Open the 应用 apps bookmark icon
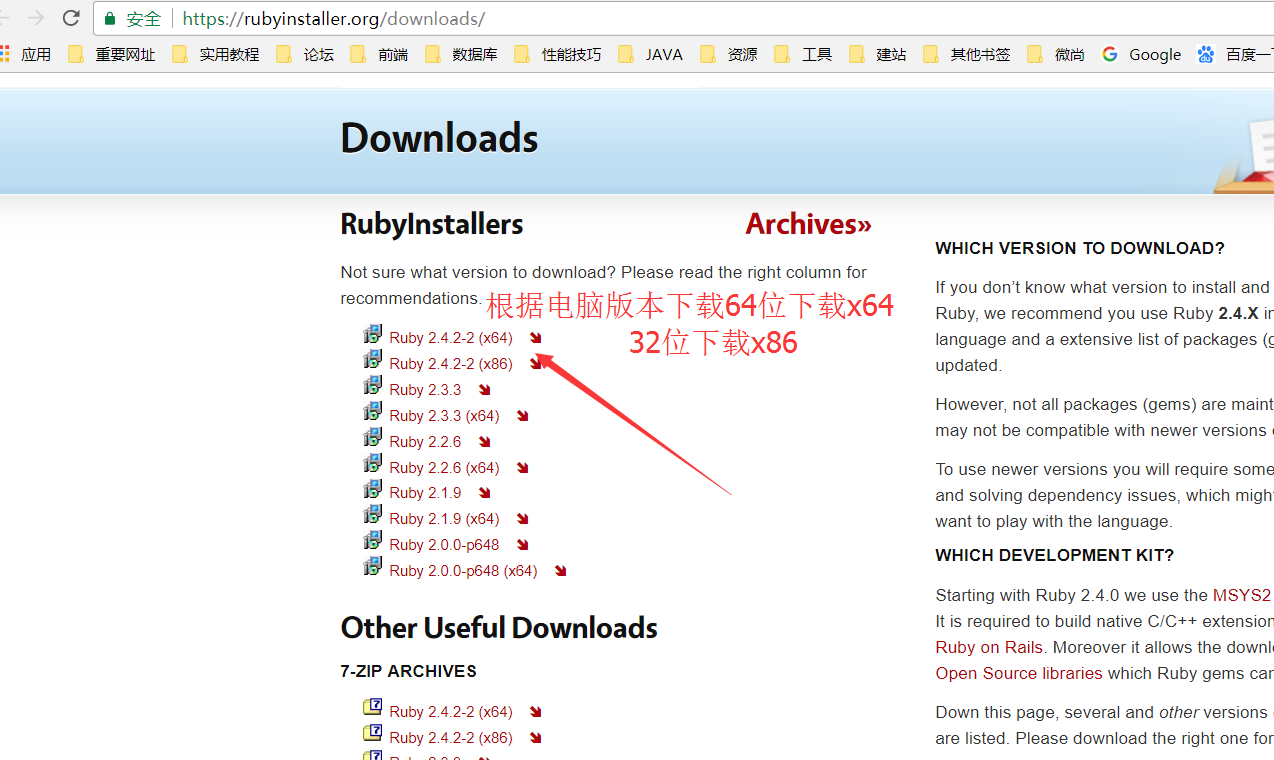 pos(27,54)
